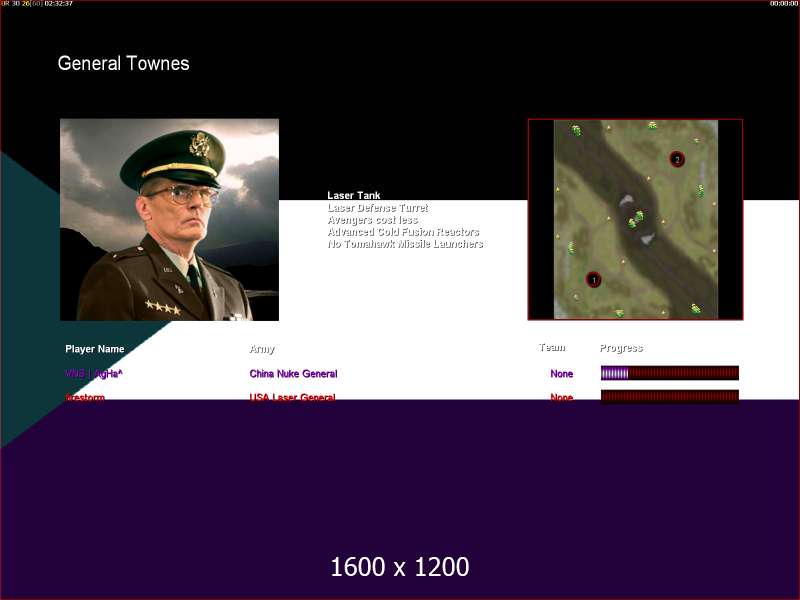Click the Progress column header
Viewport: 800px width, 600px height.
pos(621,348)
